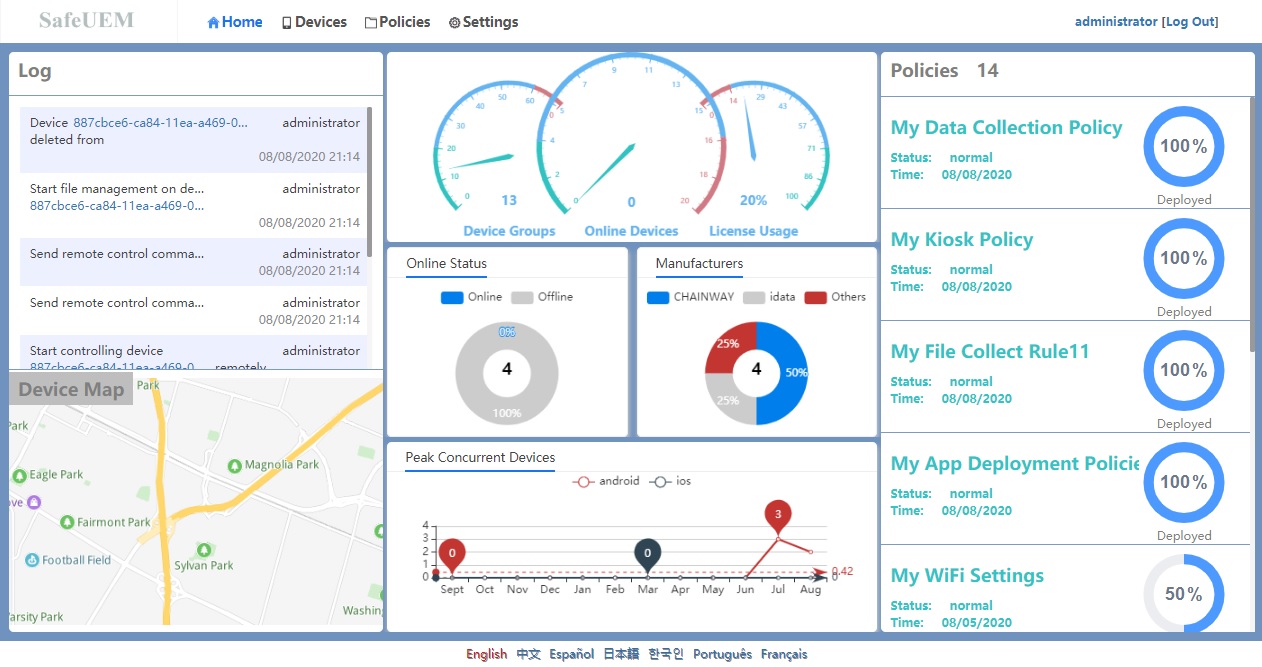Toggle the ios series legend
The height and width of the screenshot is (667, 1262).
pos(670,481)
